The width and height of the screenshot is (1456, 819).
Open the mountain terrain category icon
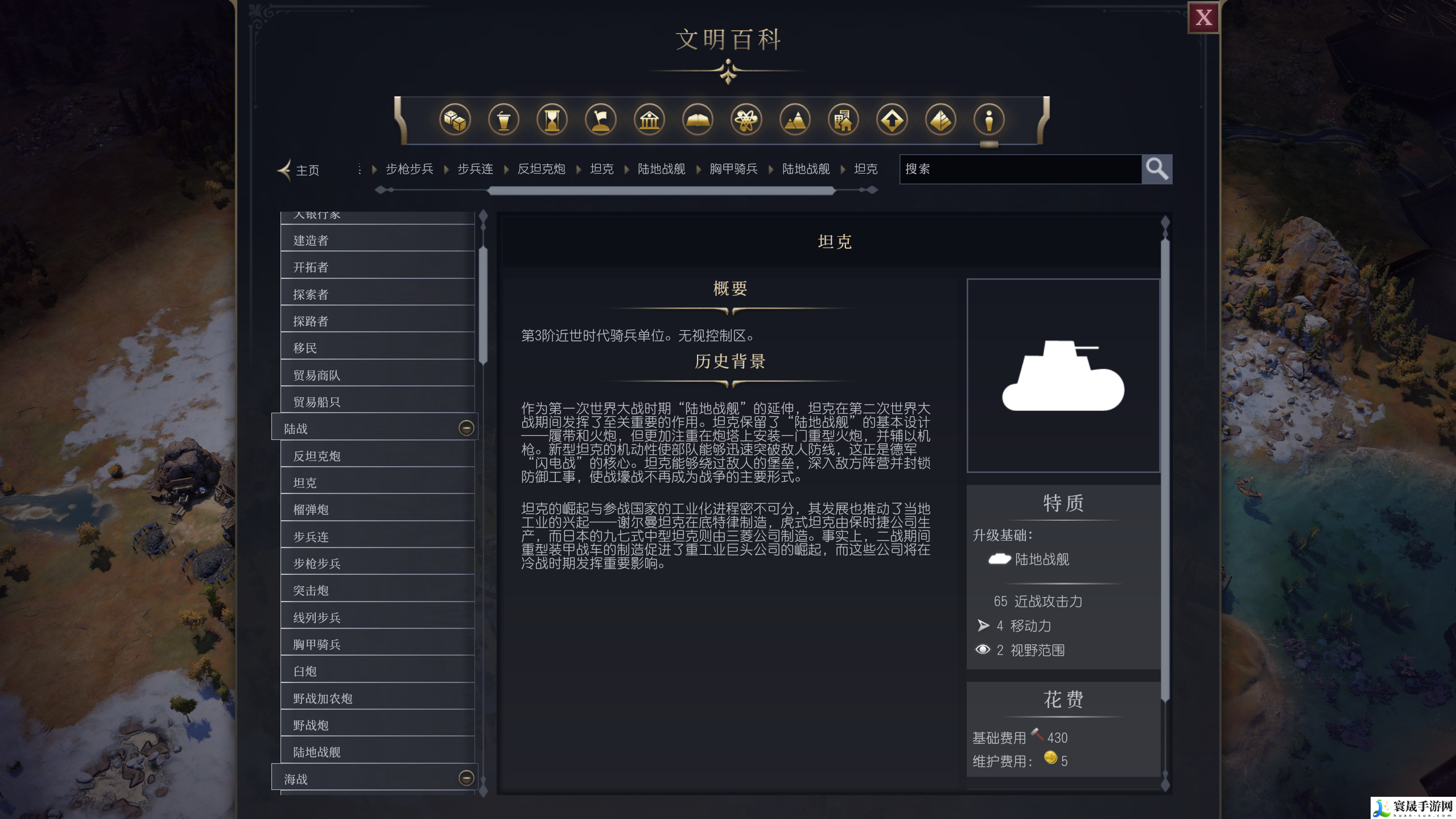pyautogui.click(x=795, y=120)
